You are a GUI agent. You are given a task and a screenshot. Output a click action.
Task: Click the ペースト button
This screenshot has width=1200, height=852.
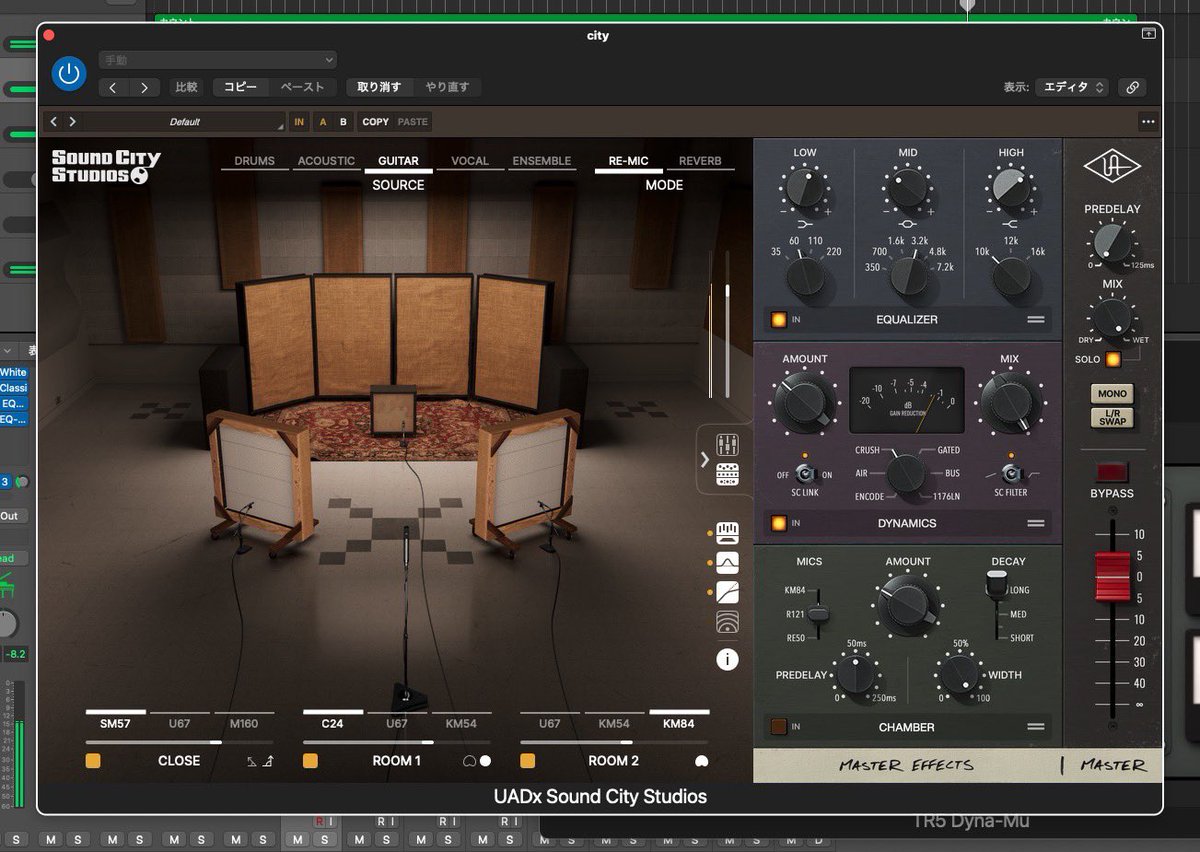point(302,87)
